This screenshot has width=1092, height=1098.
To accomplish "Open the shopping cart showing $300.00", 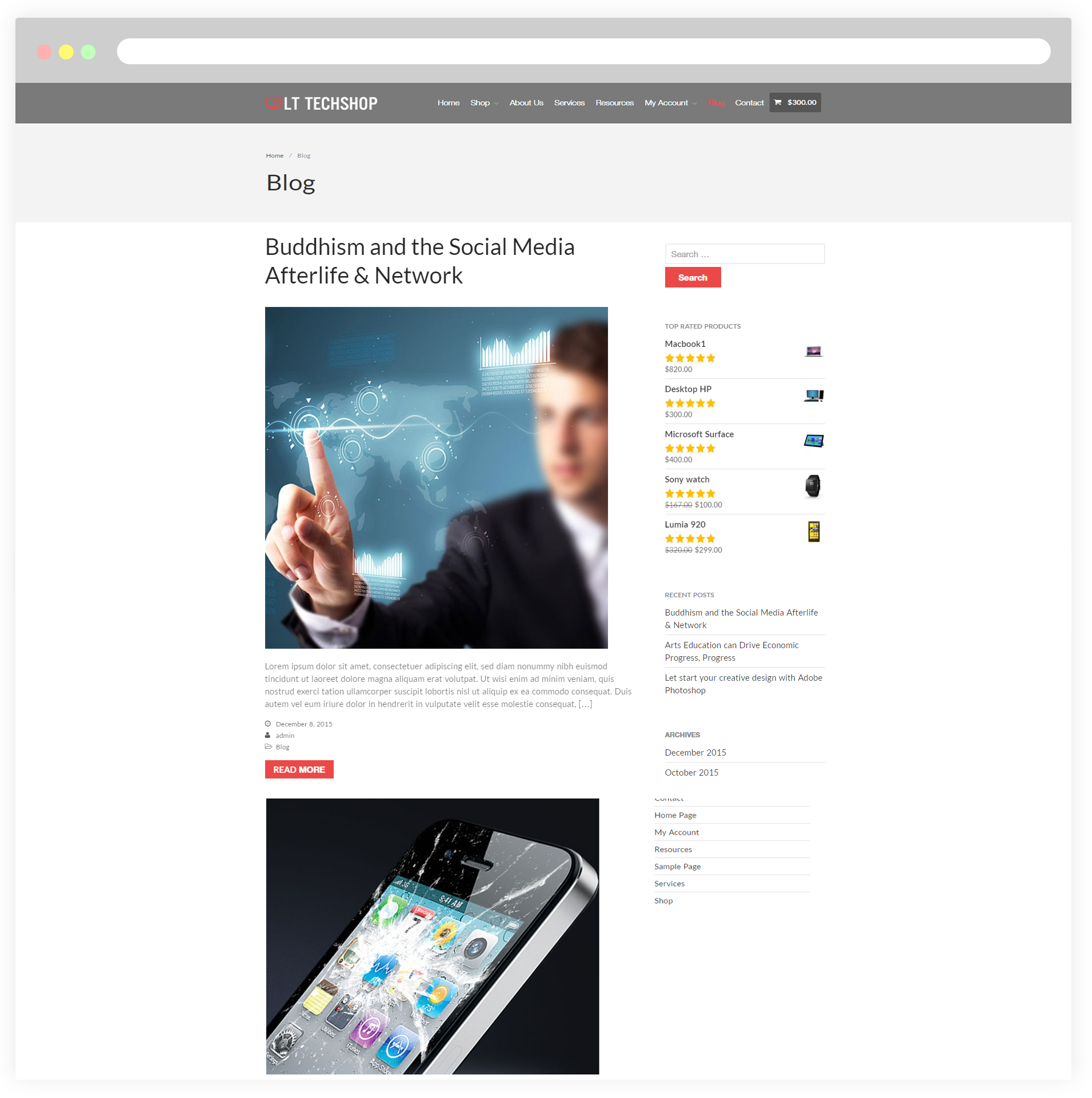I will tap(795, 102).
